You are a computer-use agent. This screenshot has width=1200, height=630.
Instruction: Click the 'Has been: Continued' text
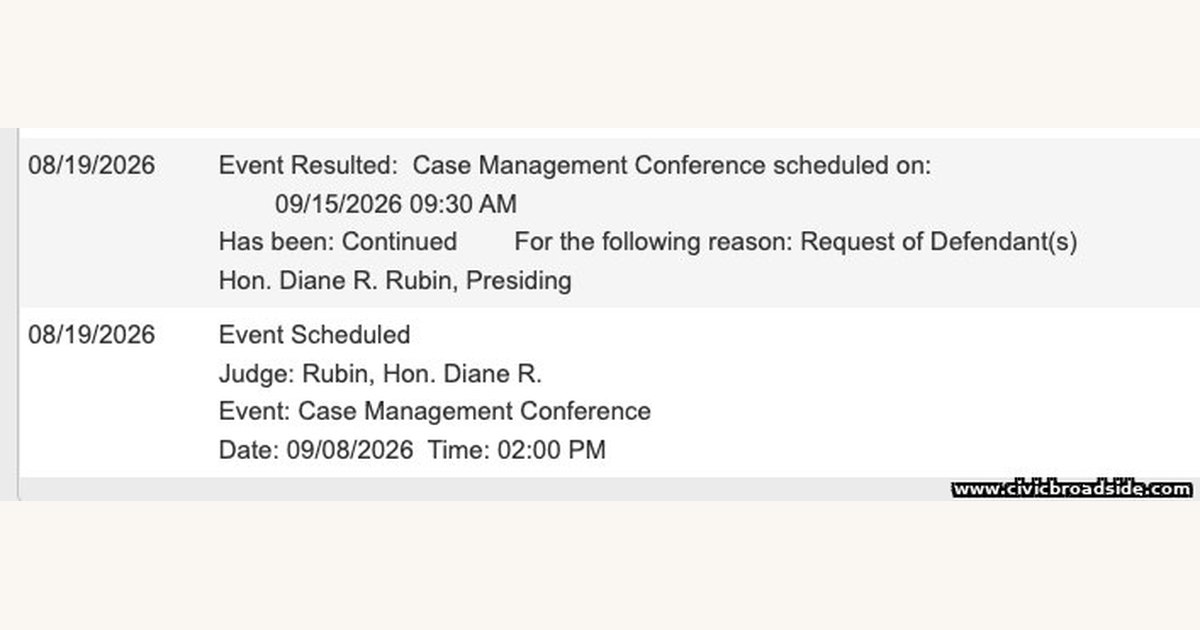click(x=338, y=242)
